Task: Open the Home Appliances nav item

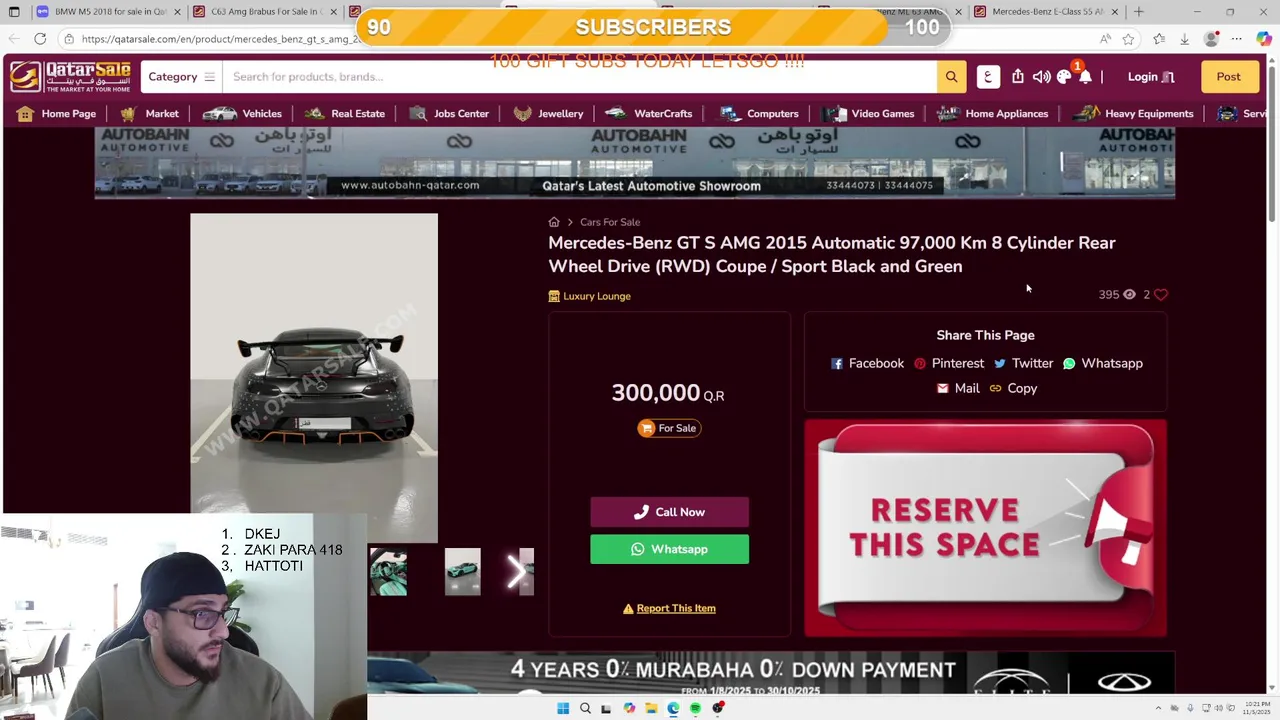Action: (x=993, y=114)
